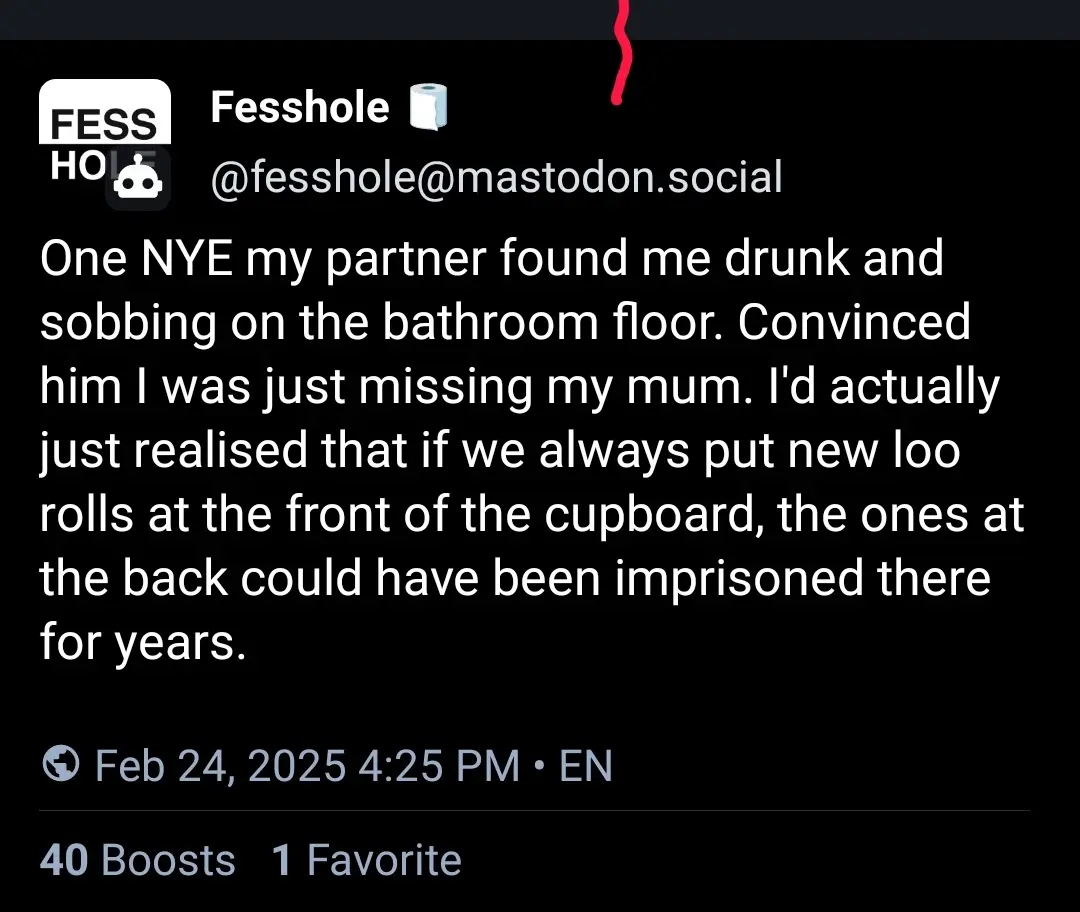This screenshot has width=1080, height=912.
Task: Click the red squiggle mark at top
Action: [621, 52]
